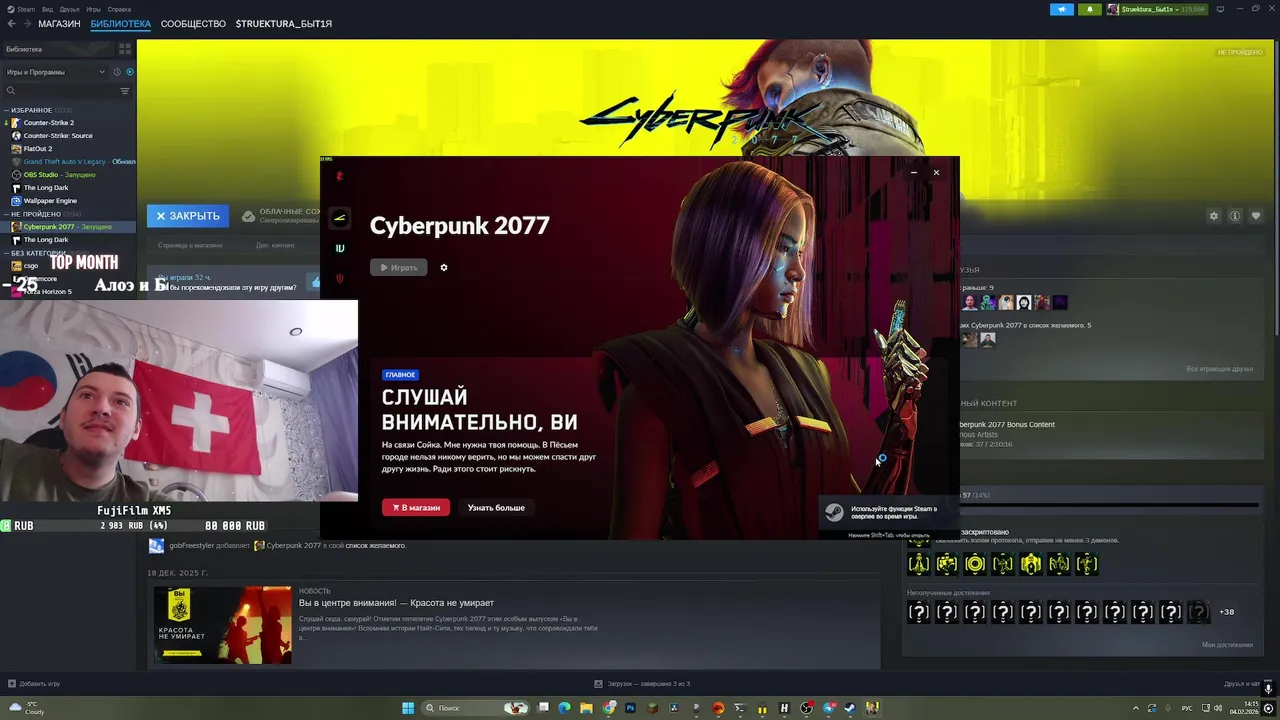The image size is (1280, 720).
Task: Open news thumbnail Красота не умирает
Action: (x=222, y=625)
